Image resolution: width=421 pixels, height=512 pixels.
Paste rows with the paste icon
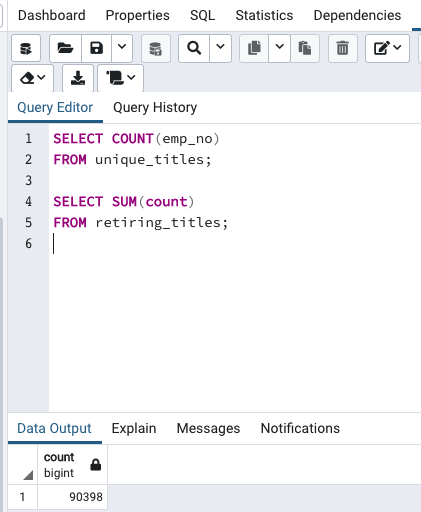point(305,48)
